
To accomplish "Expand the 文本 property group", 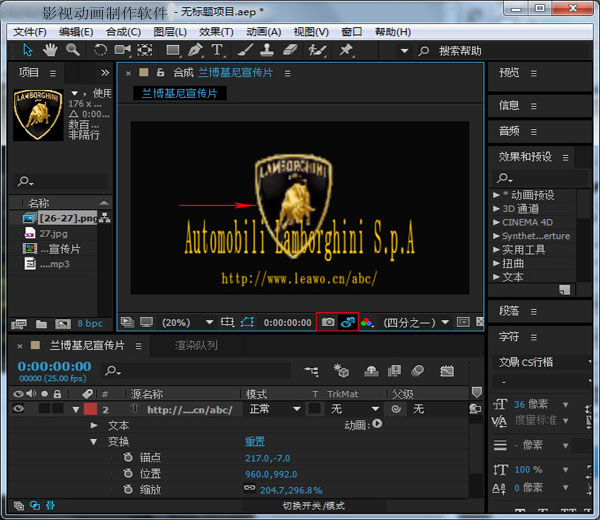I will pos(93,425).
